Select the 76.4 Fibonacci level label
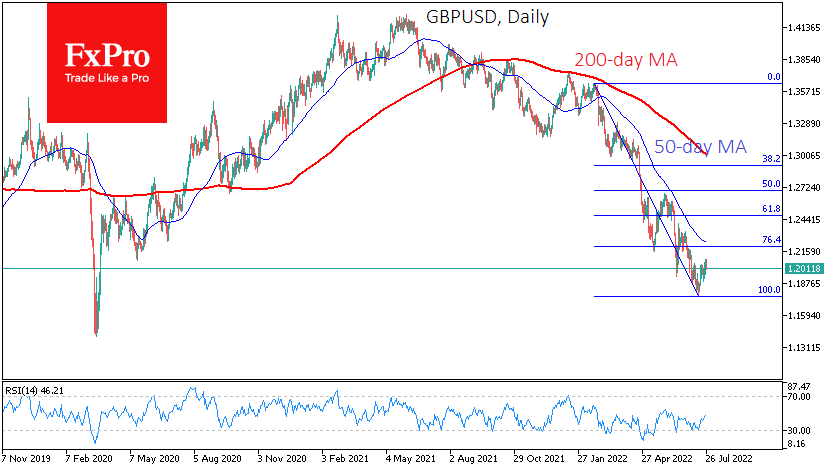Viewport: 835px width, 470px height. coord(771,240)
